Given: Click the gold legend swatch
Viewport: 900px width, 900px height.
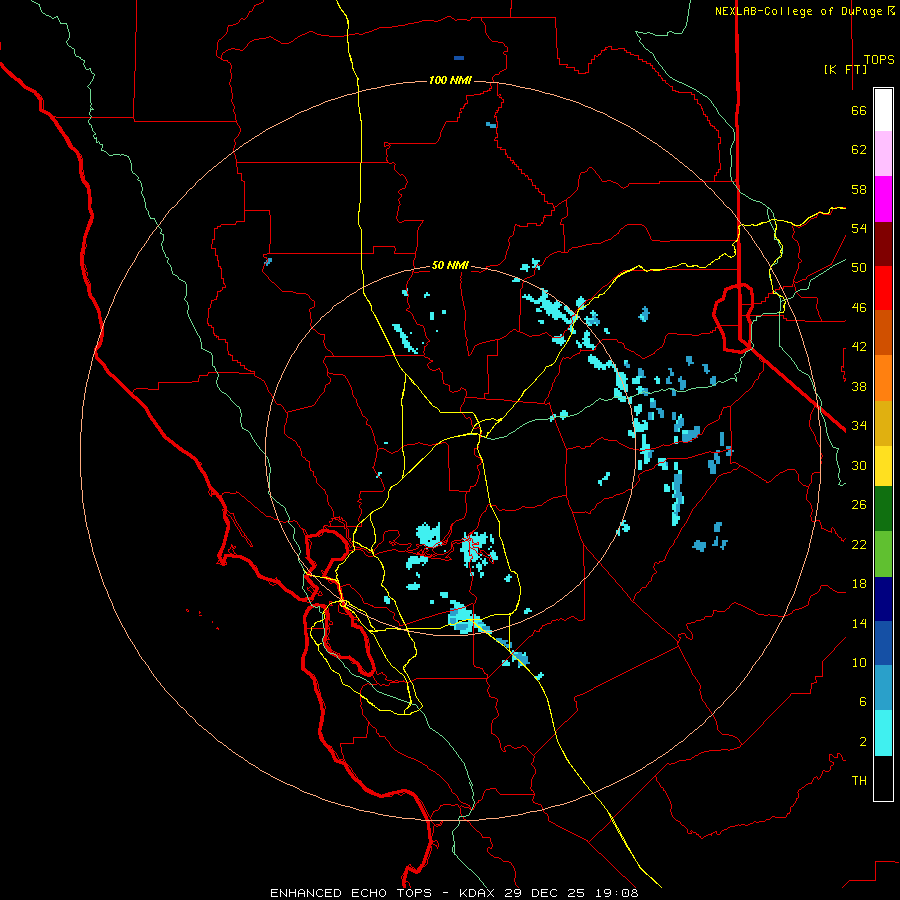Looking at the screenshot, I should 883,423.
